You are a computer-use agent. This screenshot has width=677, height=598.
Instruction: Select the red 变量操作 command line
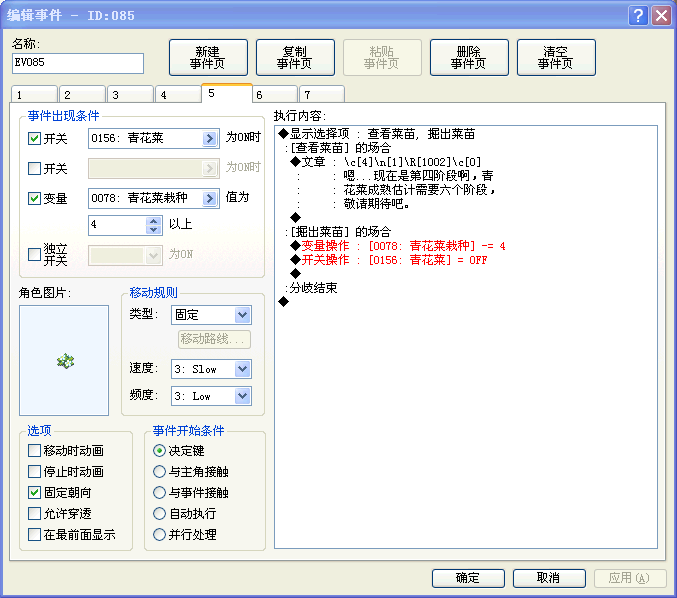coord(398,246)
